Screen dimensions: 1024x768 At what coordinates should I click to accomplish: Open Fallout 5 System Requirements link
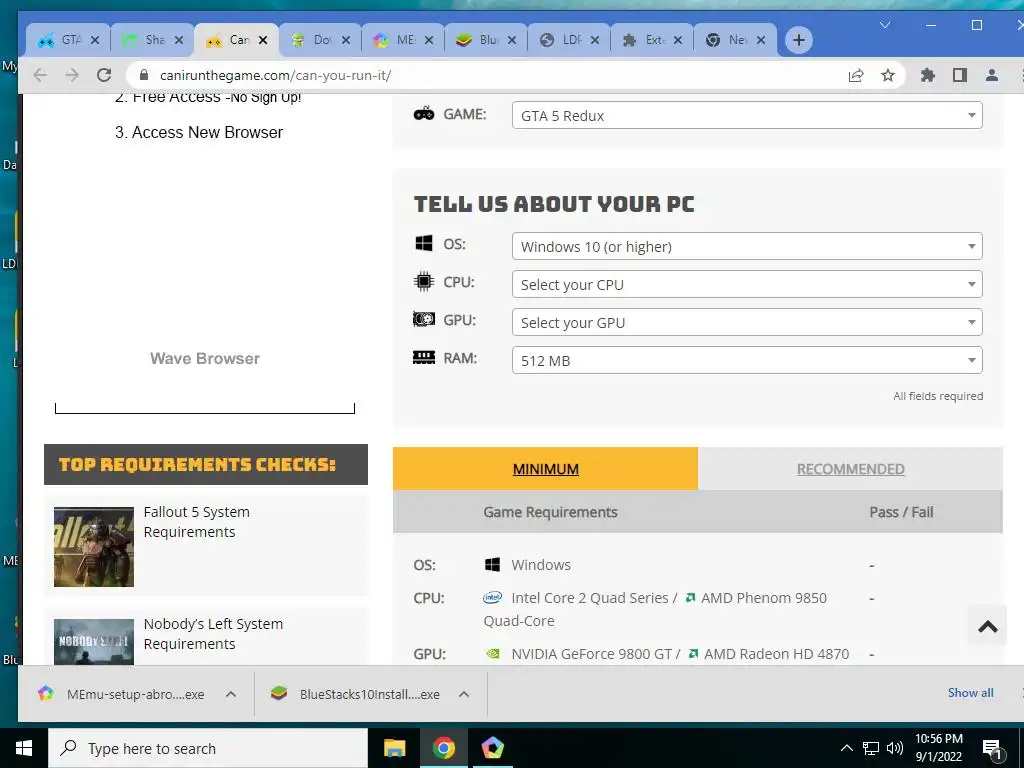click(197, 522)
